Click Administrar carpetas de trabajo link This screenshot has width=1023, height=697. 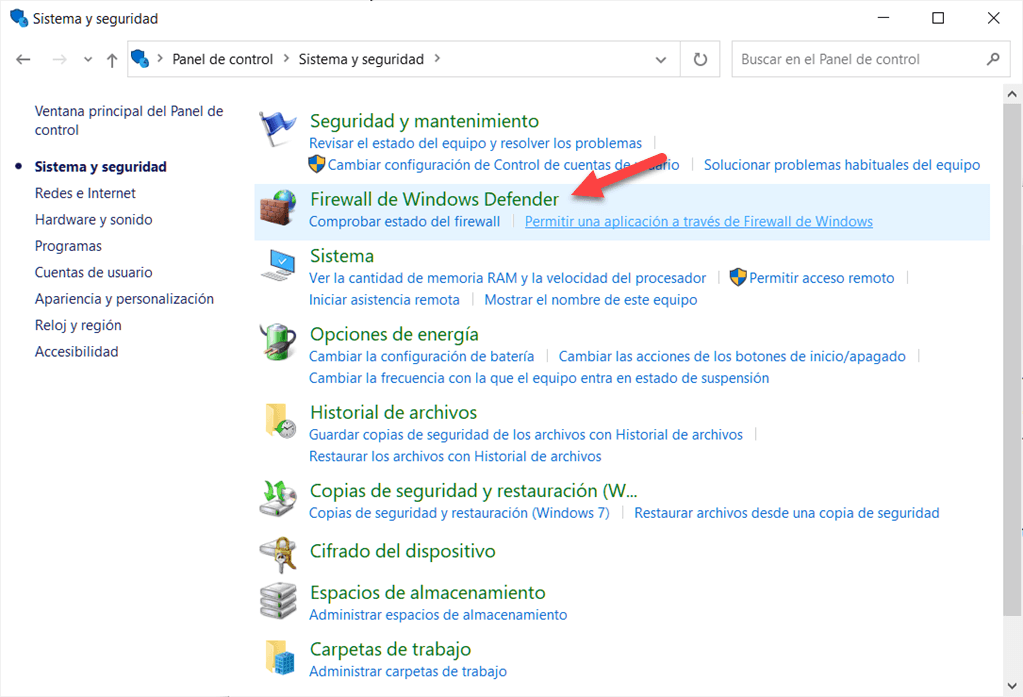(408, 672)
